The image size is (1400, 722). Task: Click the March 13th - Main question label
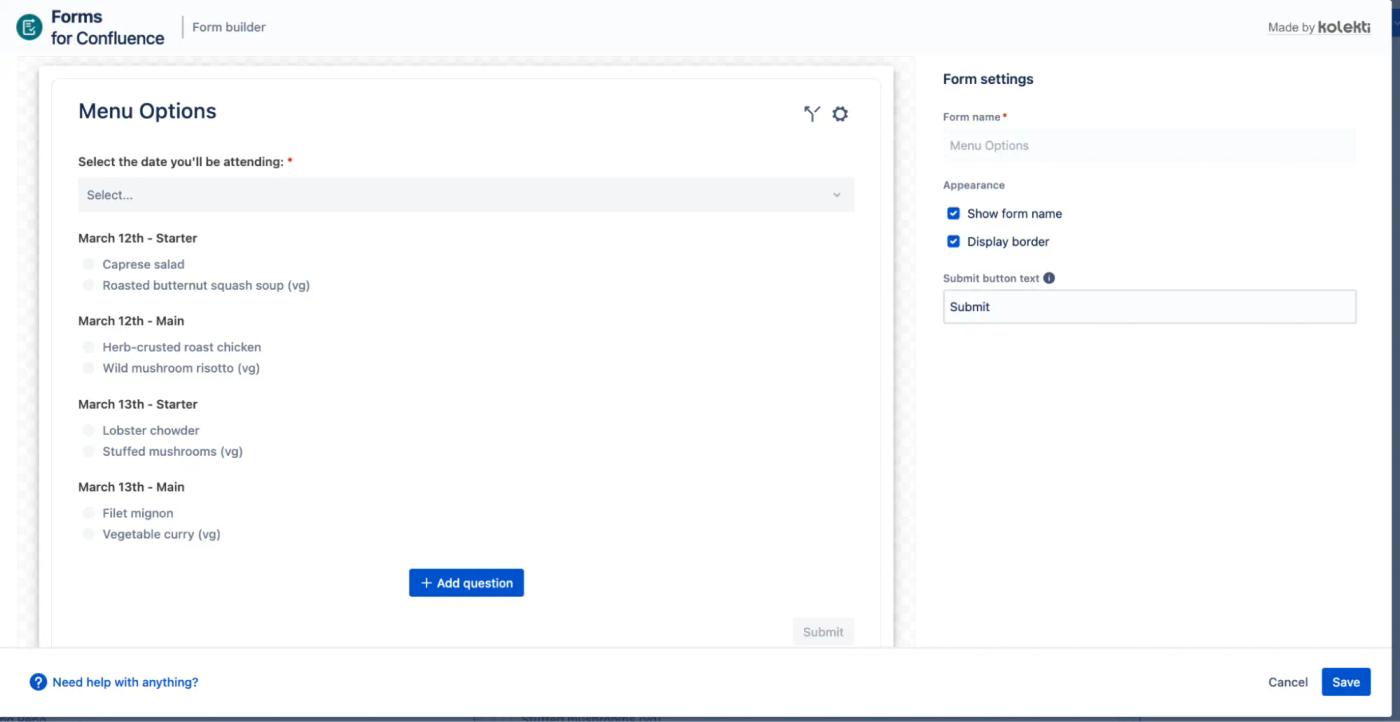coord(131,487)
